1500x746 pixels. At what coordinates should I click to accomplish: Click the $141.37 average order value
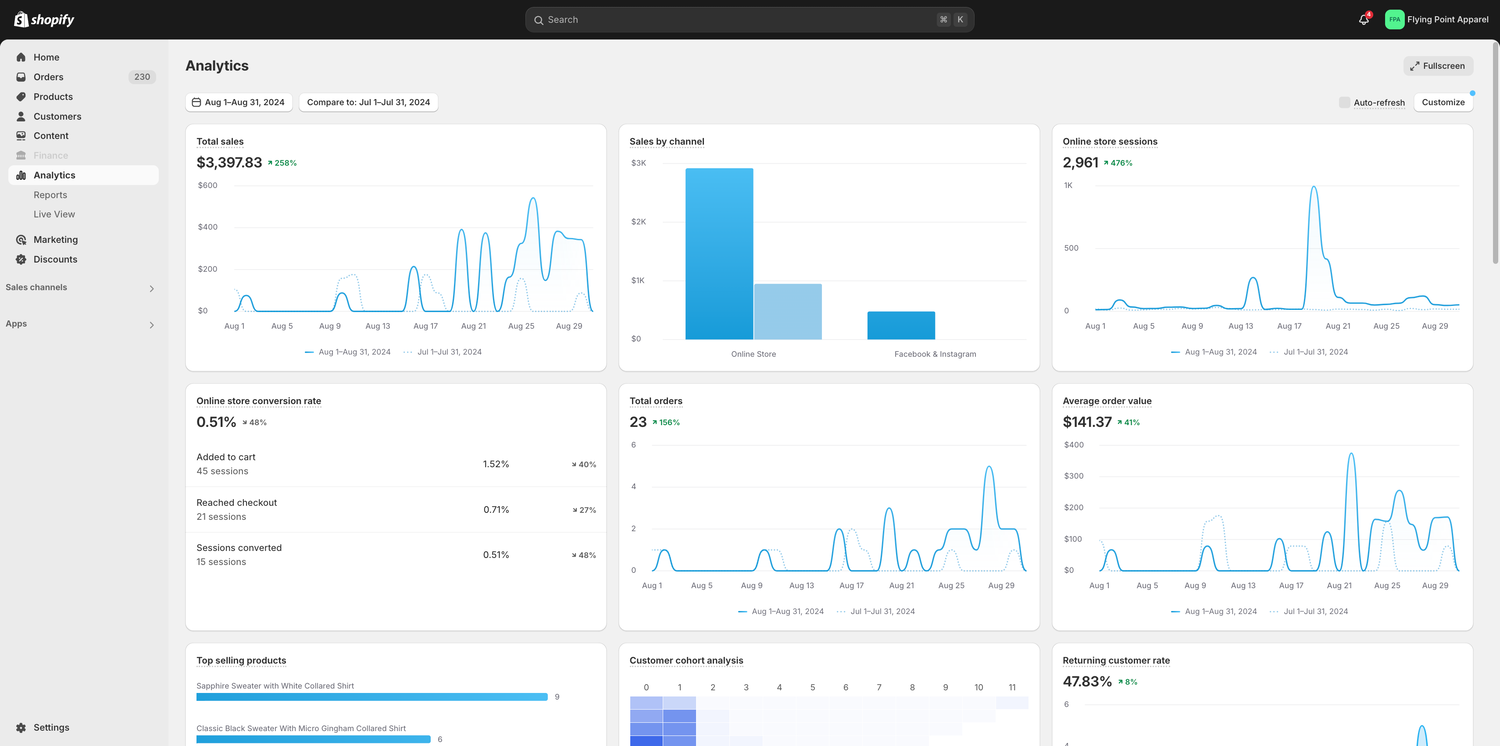(x=1087, y=422)
